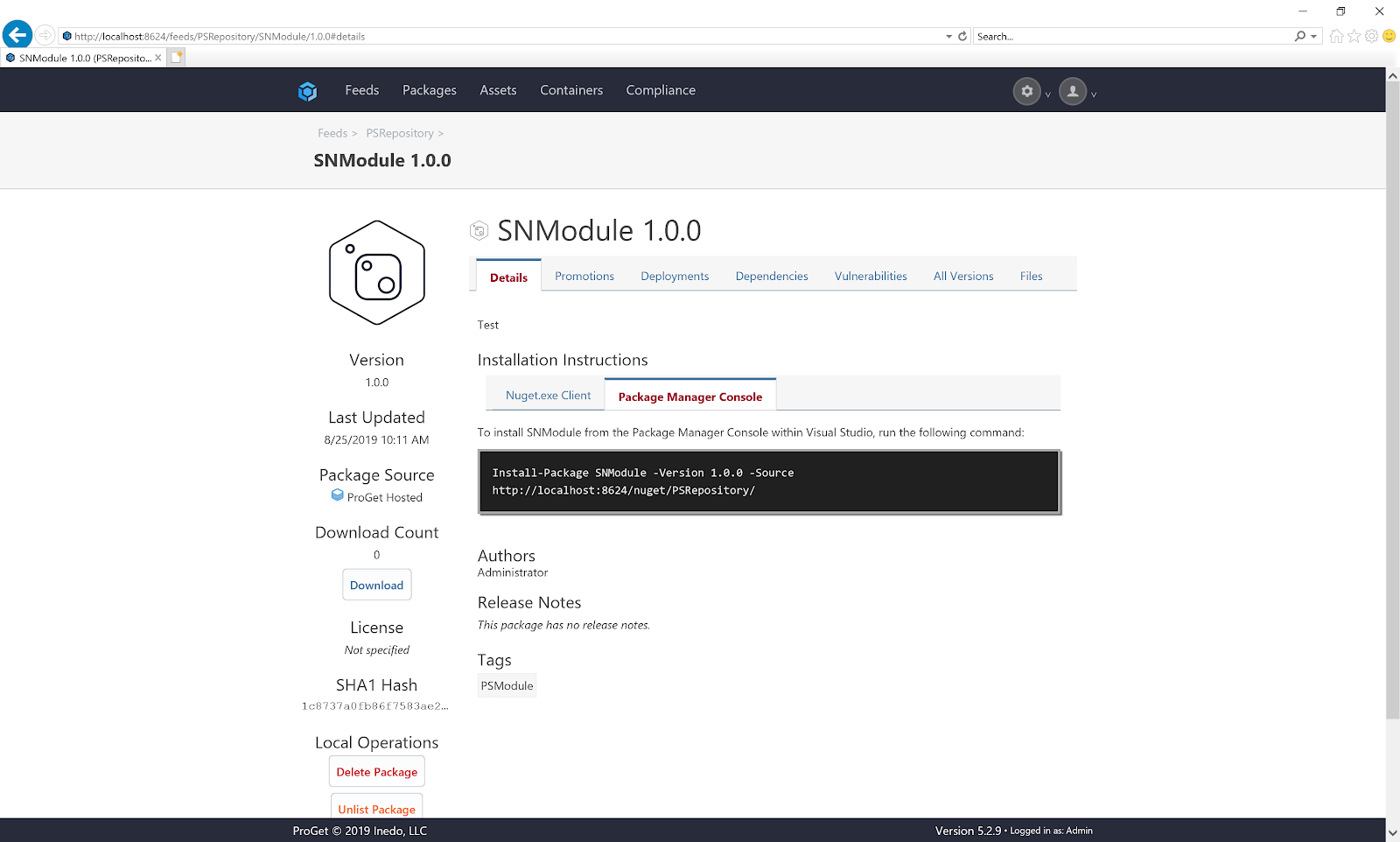Select the Details tab

pos(508,277)
